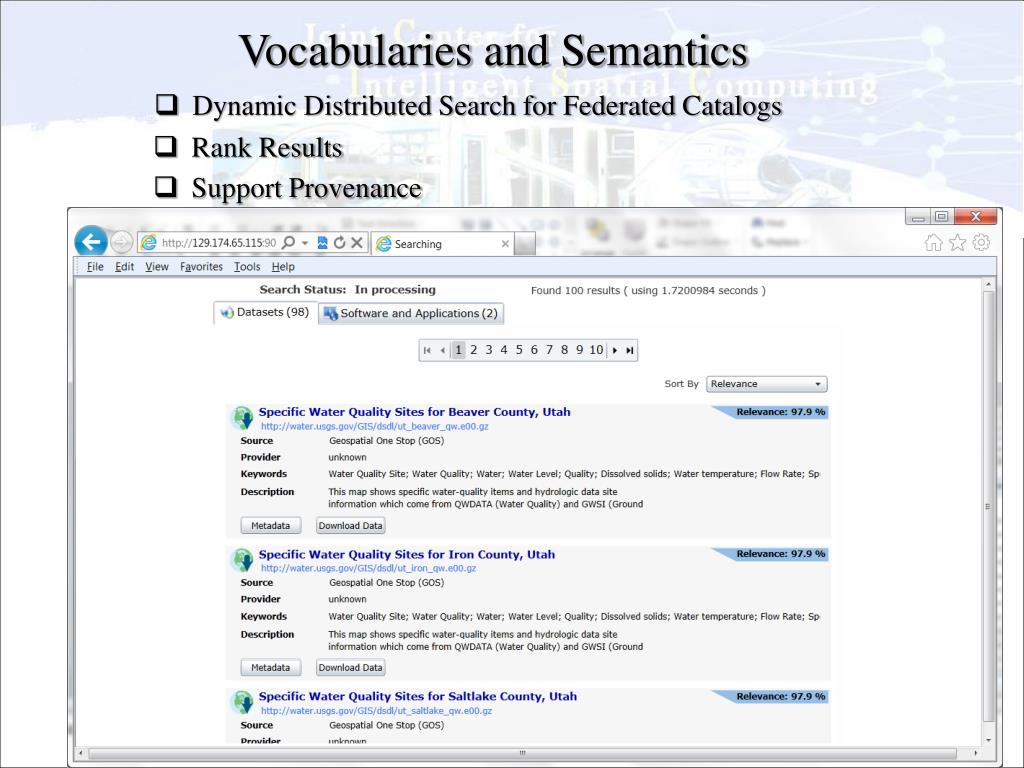Screen dimensions: 1024x768
Task: Select results page 10
Action: point(596,350)
